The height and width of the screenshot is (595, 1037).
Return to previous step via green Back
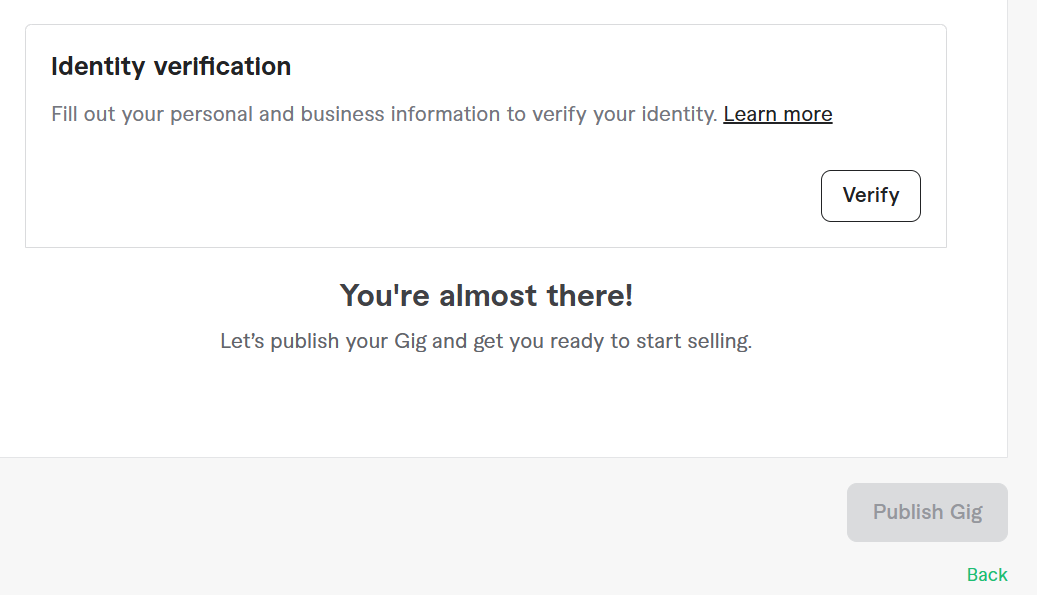pos(986,575)
